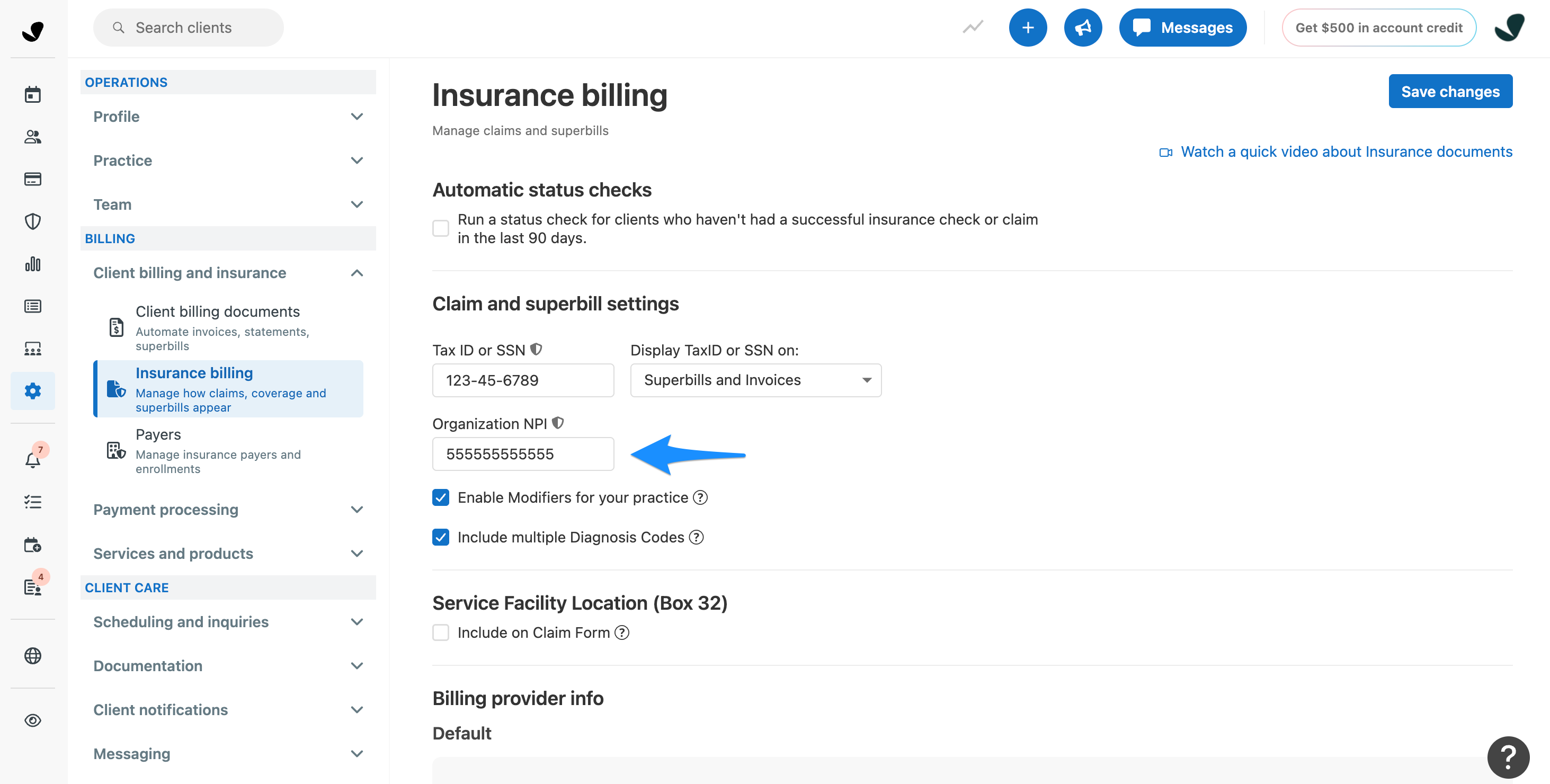The image size is (1550, 784).
Task: Enable the automatic status check option
Action: 440,228
